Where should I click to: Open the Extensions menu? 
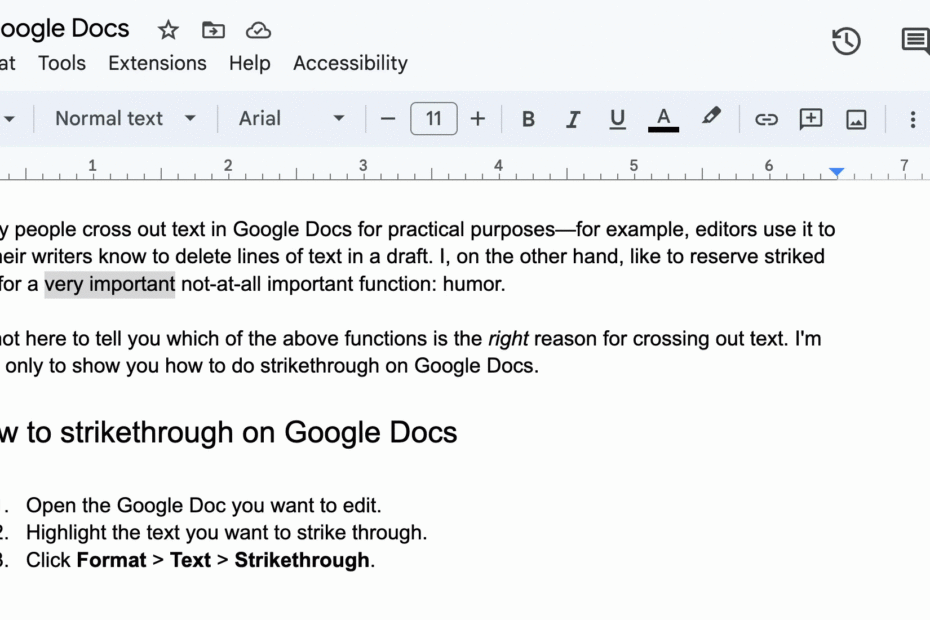pos(157,63)
